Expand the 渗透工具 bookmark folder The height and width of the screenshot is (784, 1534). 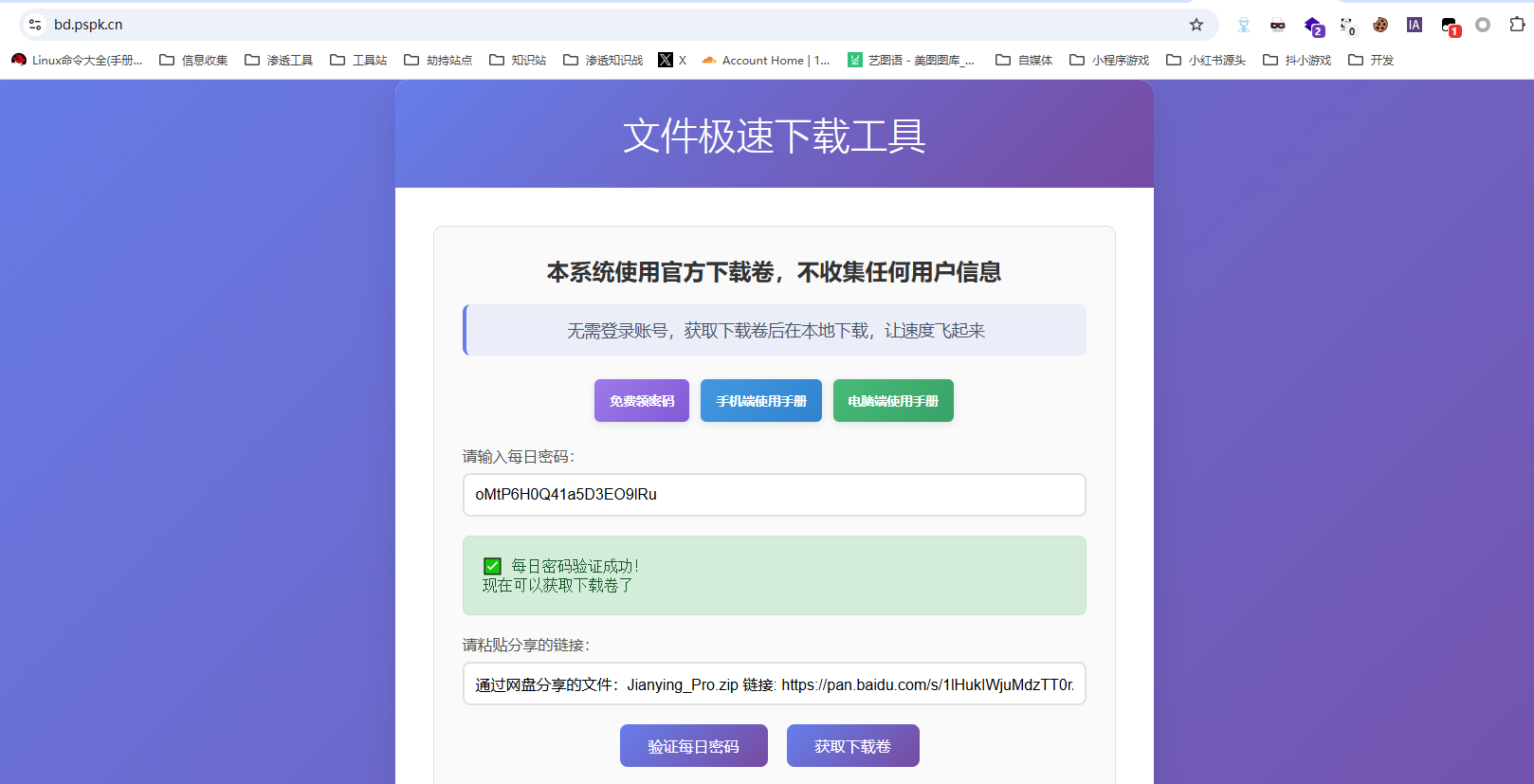[x=279, y=60]
